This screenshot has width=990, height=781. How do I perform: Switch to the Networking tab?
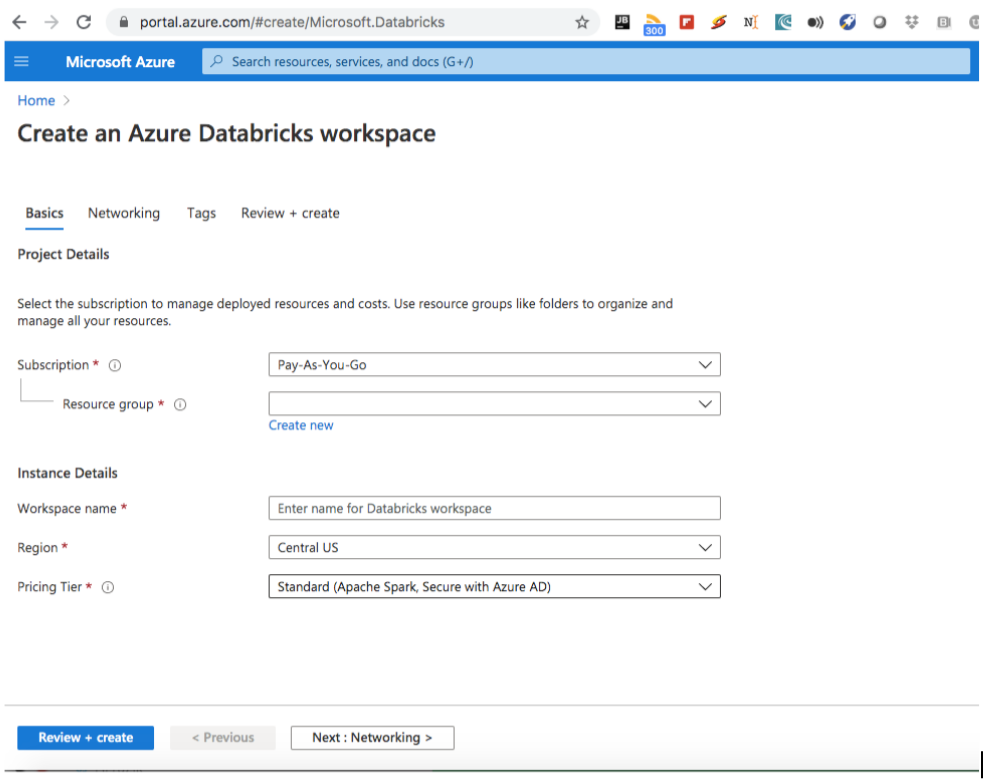[x=124, y=213]
